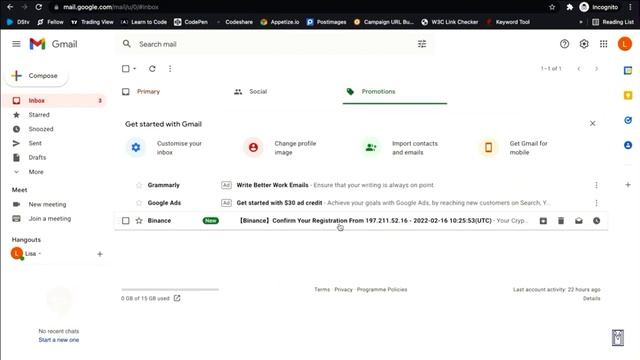Open Lisa's Hangouts status dropdown
Image resolution: width=640 pixels, height=360 pixels.
40,254
